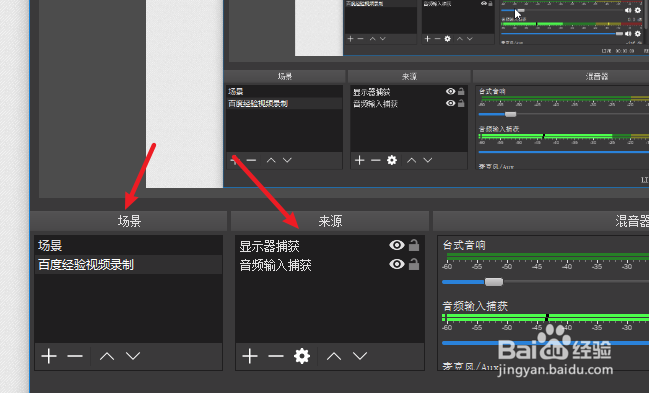The image size is (649, 393).
Task: Mute the upper mixer channel in smallest preview copy
Action: click(x=628, y=10)
